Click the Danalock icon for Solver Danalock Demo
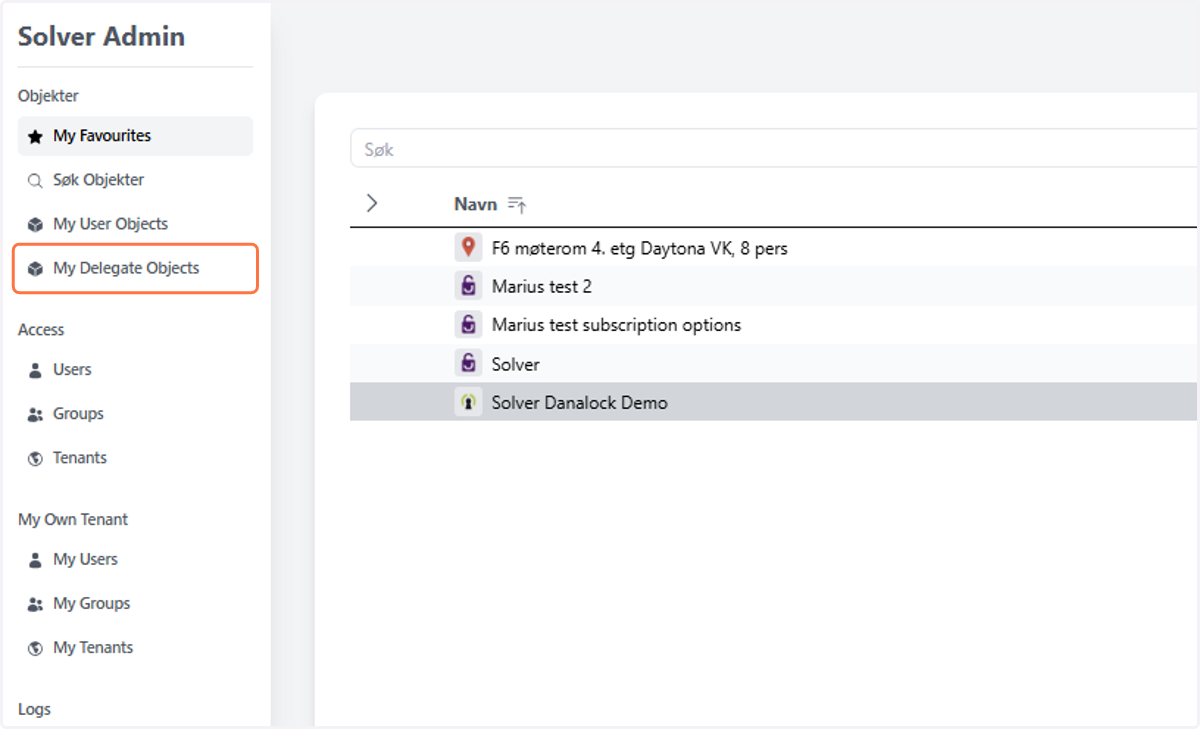Image resolution: width=1200 pixels, height=729 pixels. click(468, 403)
